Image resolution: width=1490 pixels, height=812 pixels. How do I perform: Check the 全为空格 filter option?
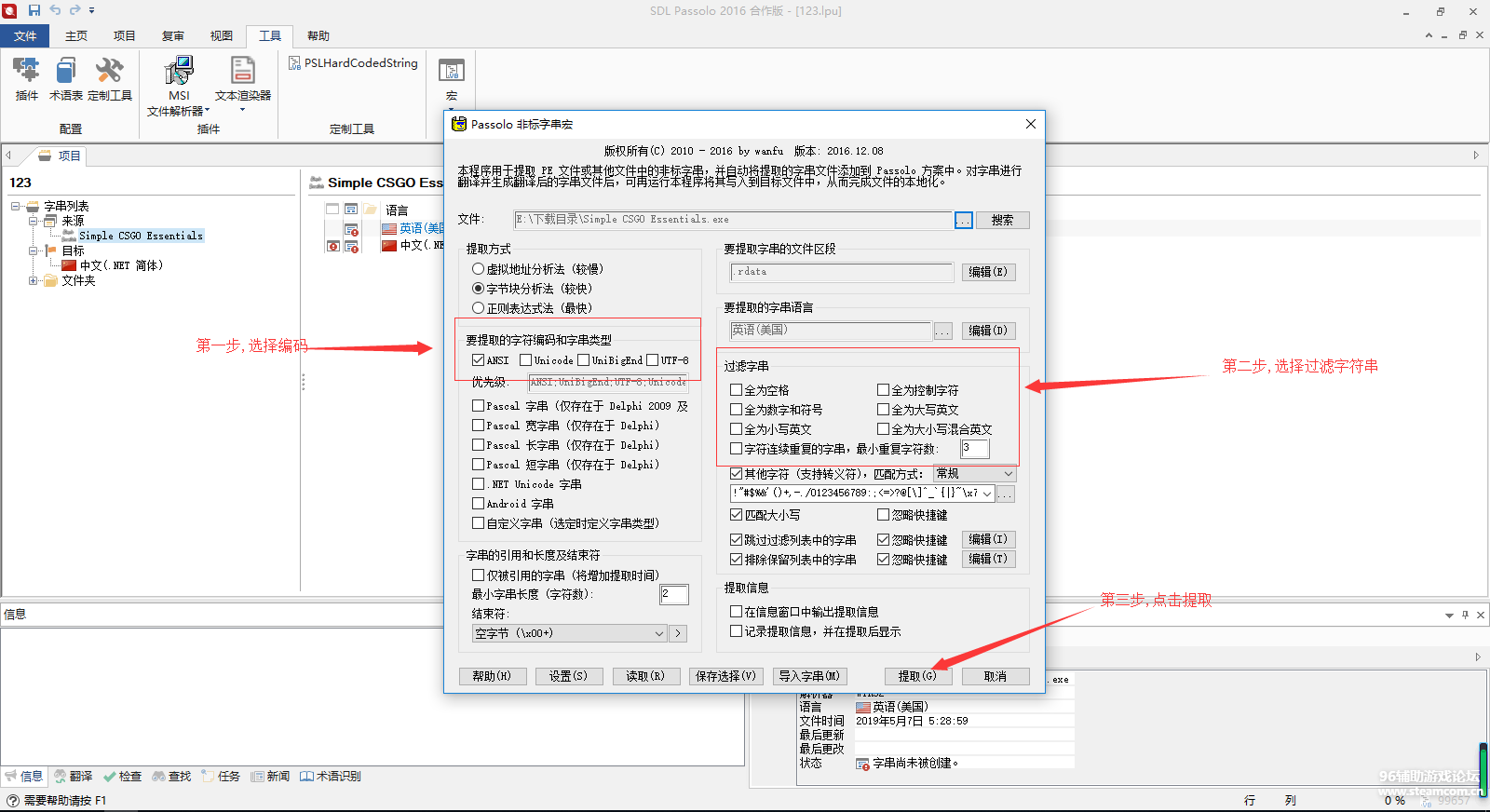tap(737, 390)
